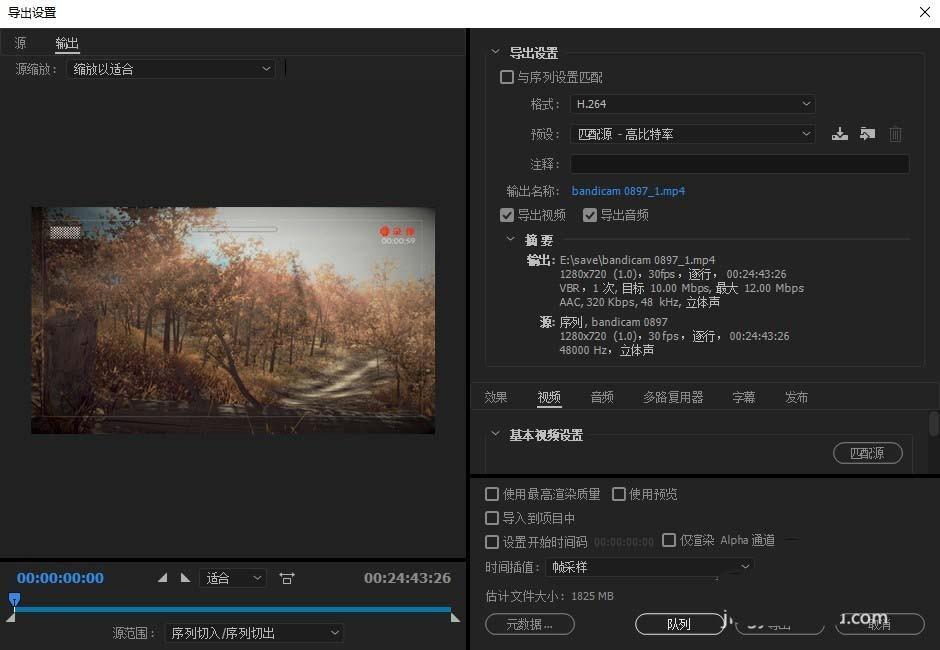Open the crop output tool
The image size is (940, 650).
[287, 577]
